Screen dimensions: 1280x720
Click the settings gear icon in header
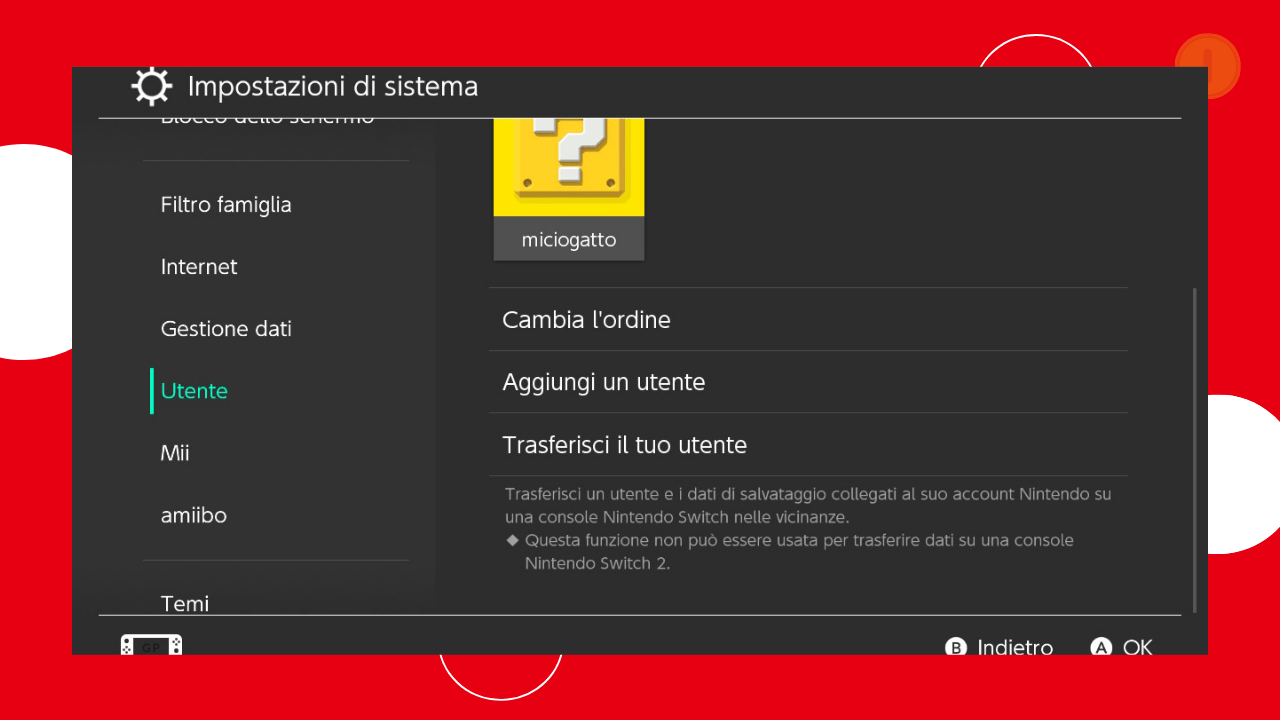tap(151, 87)
